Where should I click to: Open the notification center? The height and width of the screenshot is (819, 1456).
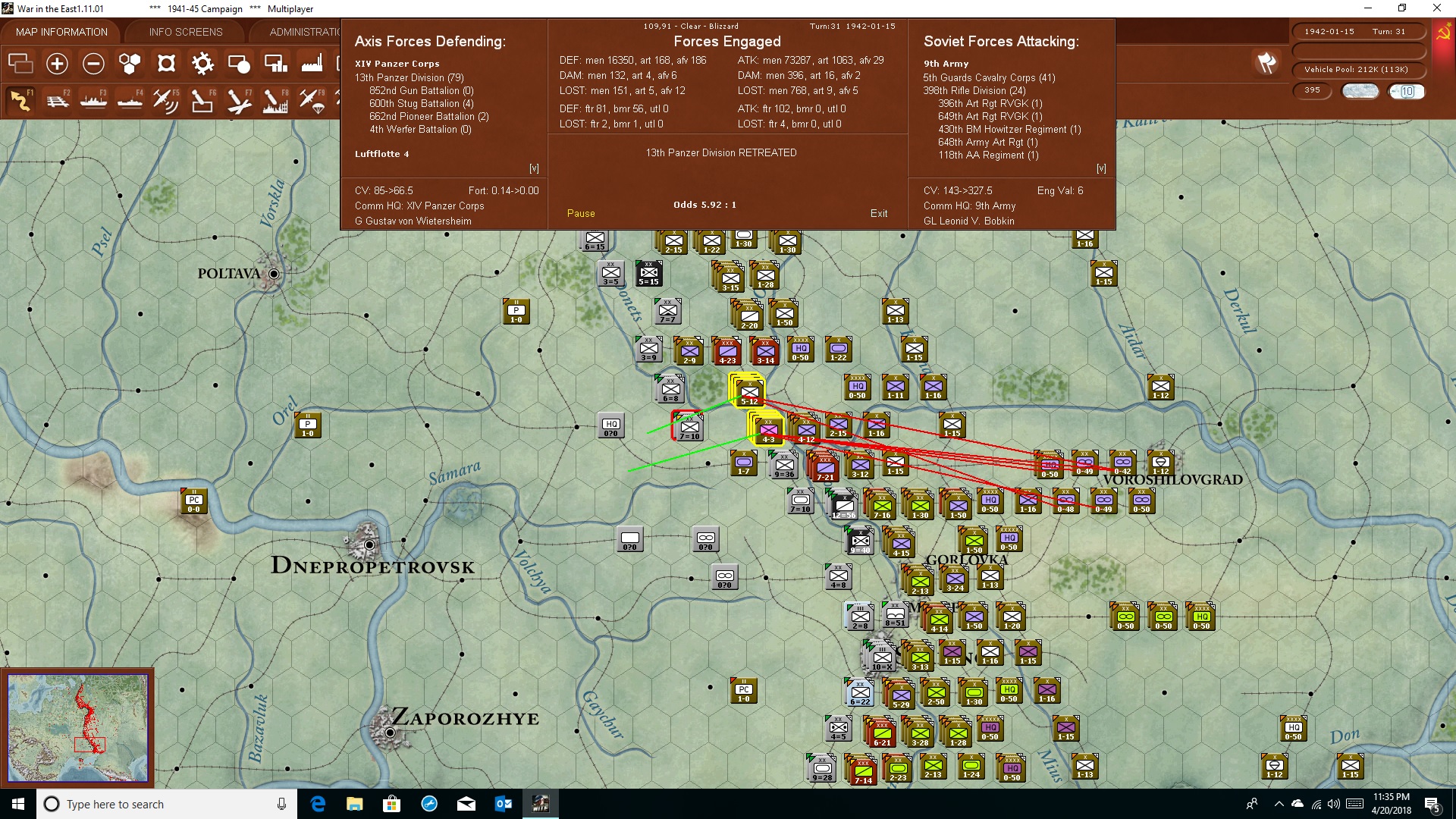(x=1432, y=804)
